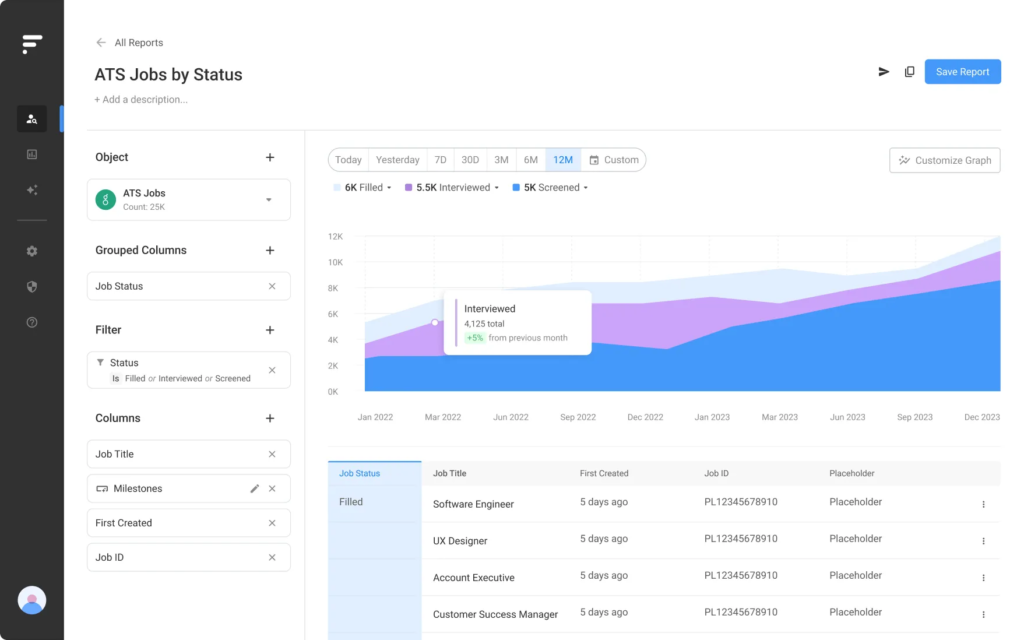
Task: Open the AI sparkle icon in sidebar
Action: (x=31, y=190)
